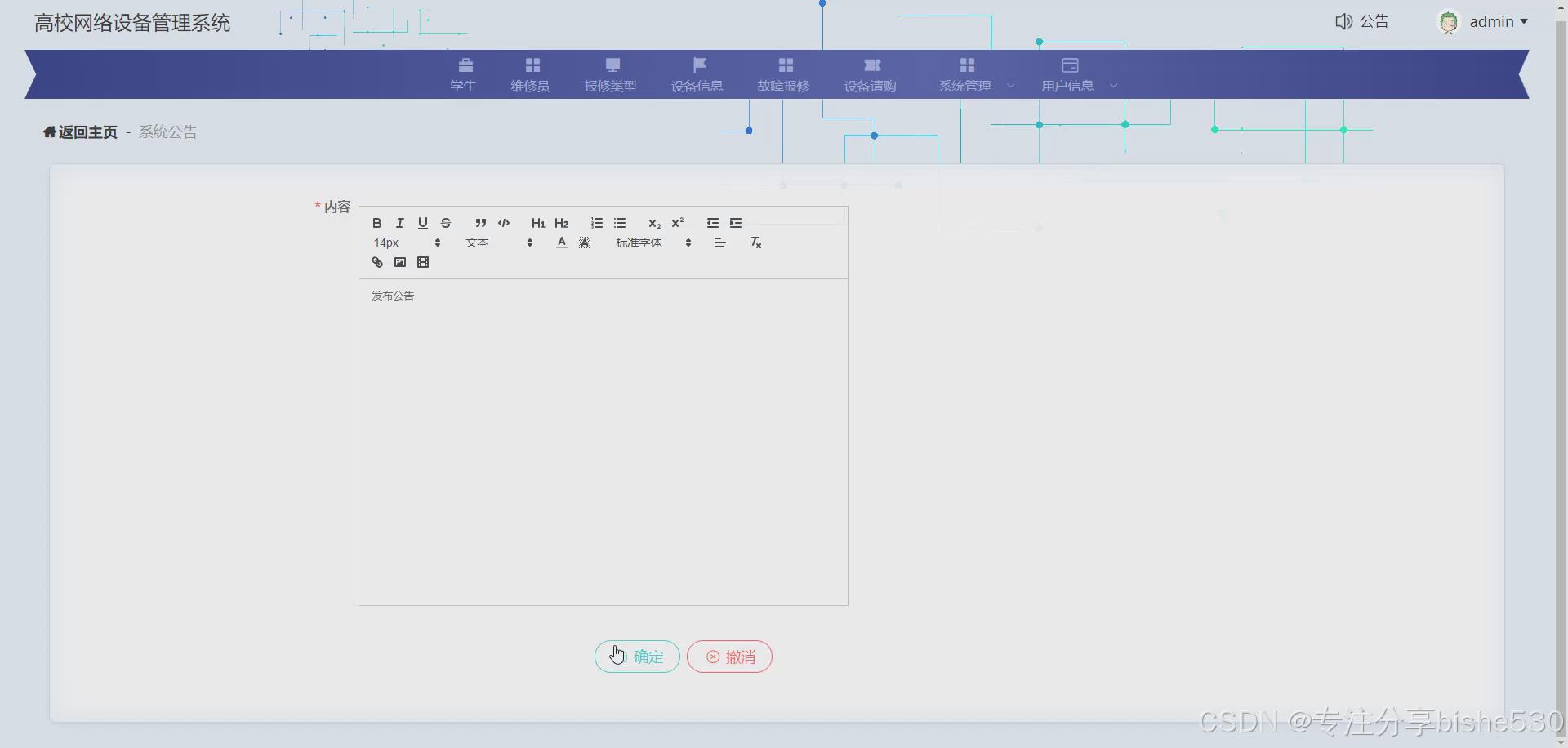
Task: Open the 标准字体 font family dropdown
Action: (653, 243)
